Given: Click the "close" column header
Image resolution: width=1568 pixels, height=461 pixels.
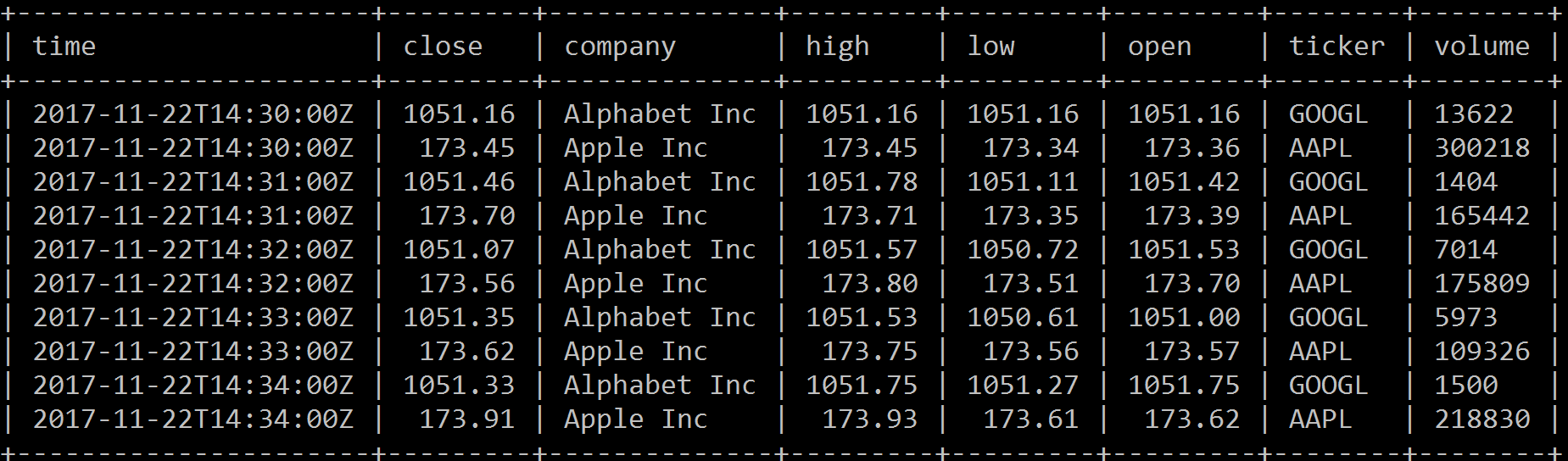Looking at the screenshot, I should 443,47.
